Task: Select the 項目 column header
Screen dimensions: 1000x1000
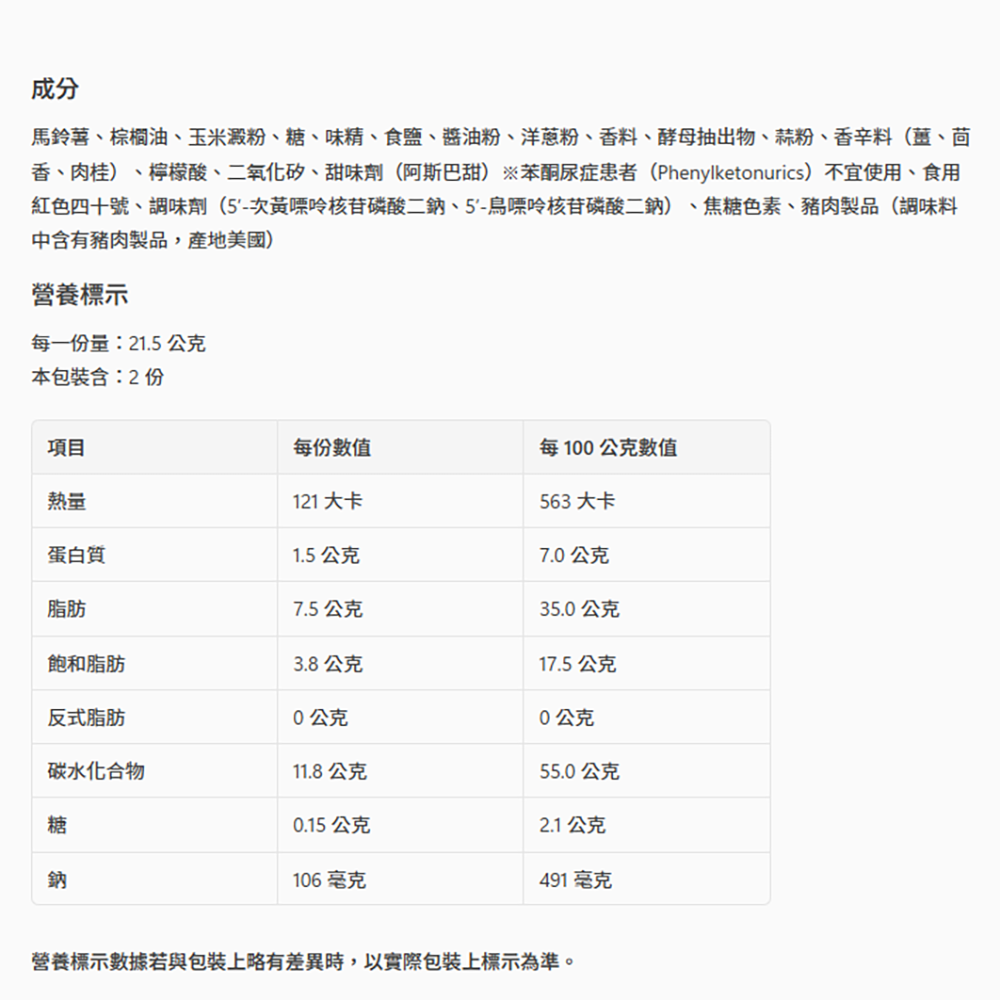Action: tap(67, 448)
